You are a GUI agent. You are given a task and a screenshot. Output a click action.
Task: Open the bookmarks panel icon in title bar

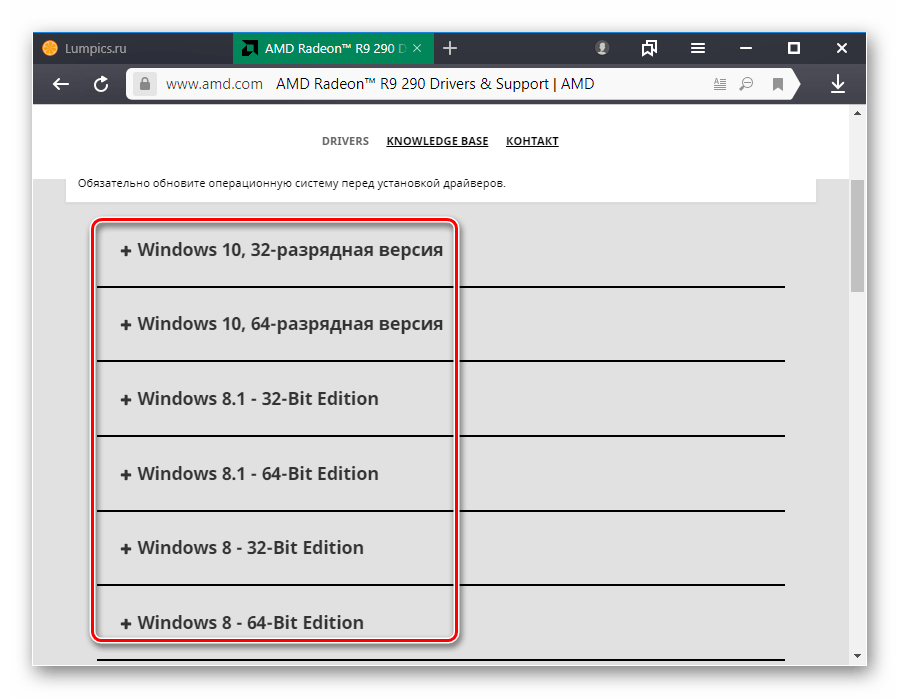650,48
